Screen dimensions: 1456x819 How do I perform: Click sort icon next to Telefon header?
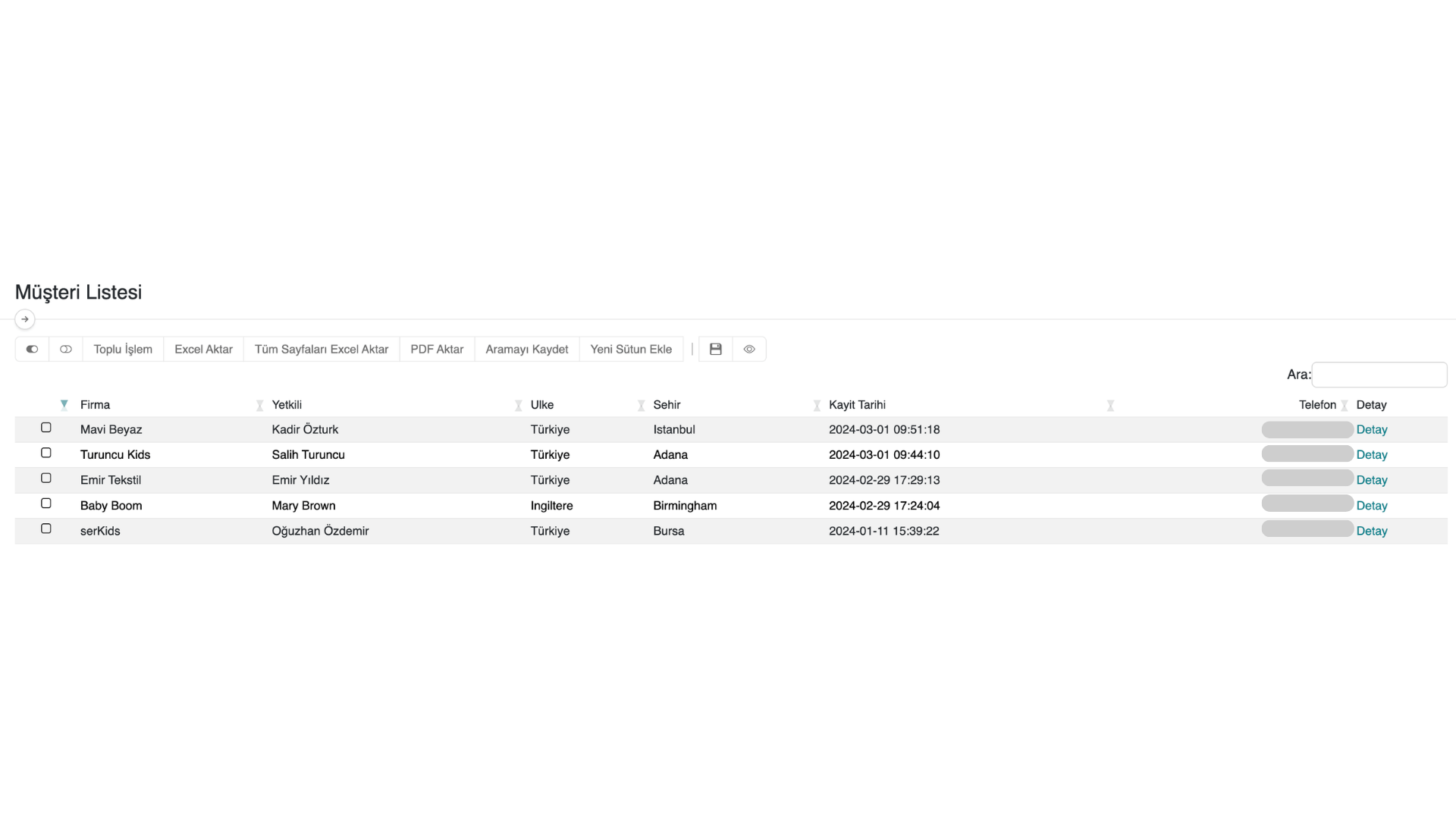(x=1345, y=406)
